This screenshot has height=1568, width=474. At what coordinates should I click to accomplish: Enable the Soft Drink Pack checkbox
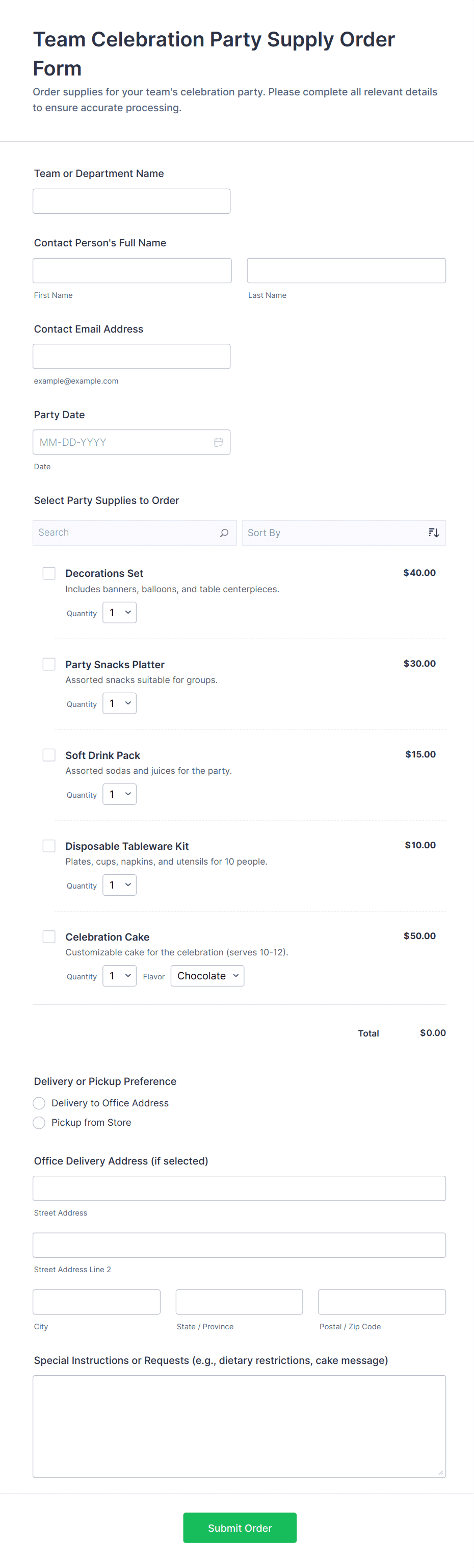click(49, 755)
